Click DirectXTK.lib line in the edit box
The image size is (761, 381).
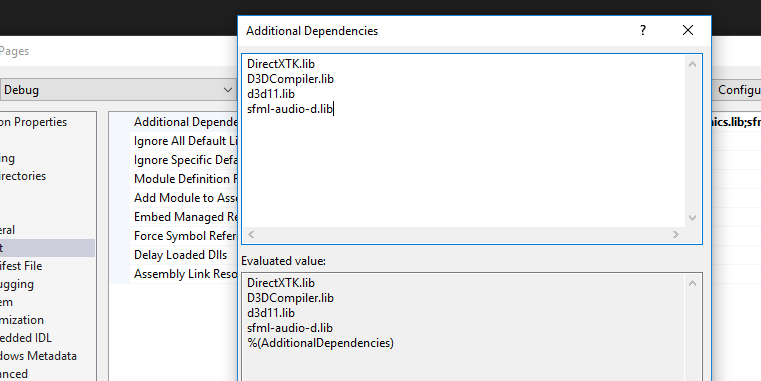pyautogui.click(x=281, y=64)
